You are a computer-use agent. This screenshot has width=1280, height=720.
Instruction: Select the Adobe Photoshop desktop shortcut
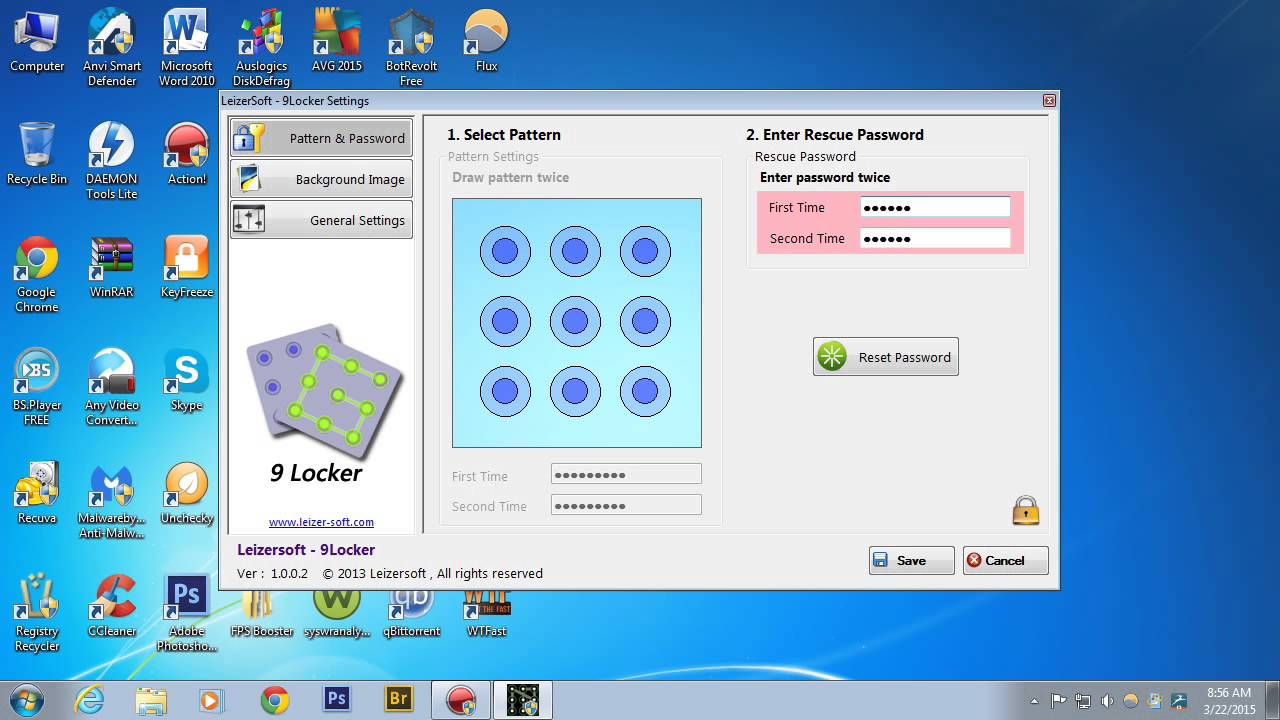click(187, 613)
